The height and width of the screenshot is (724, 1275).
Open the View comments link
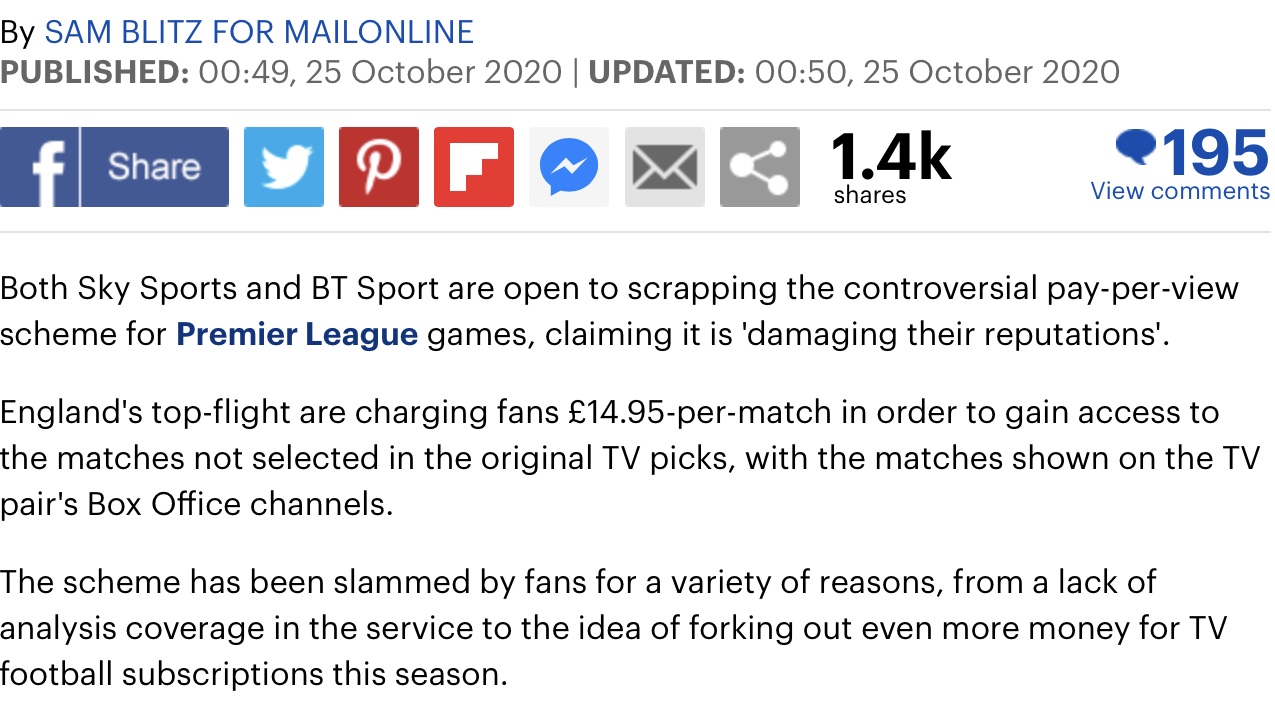pos(1180,191)
